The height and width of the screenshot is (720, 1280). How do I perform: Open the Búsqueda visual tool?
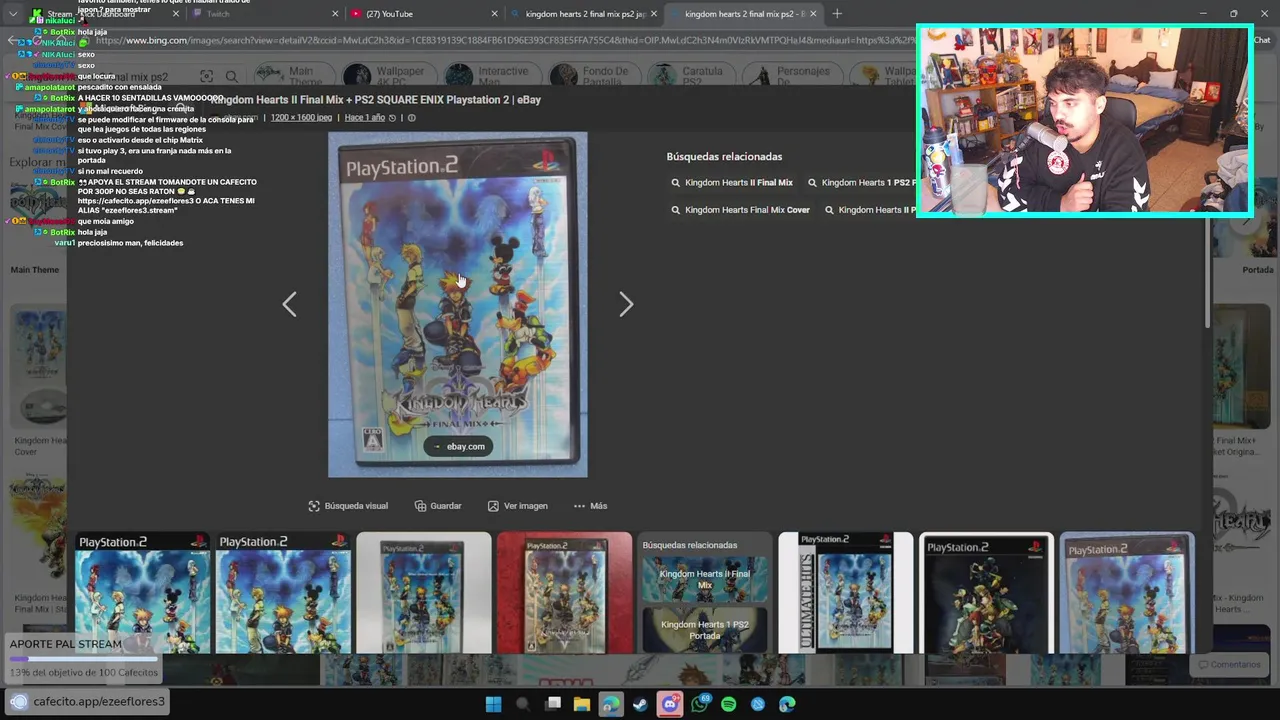(348, 506)
